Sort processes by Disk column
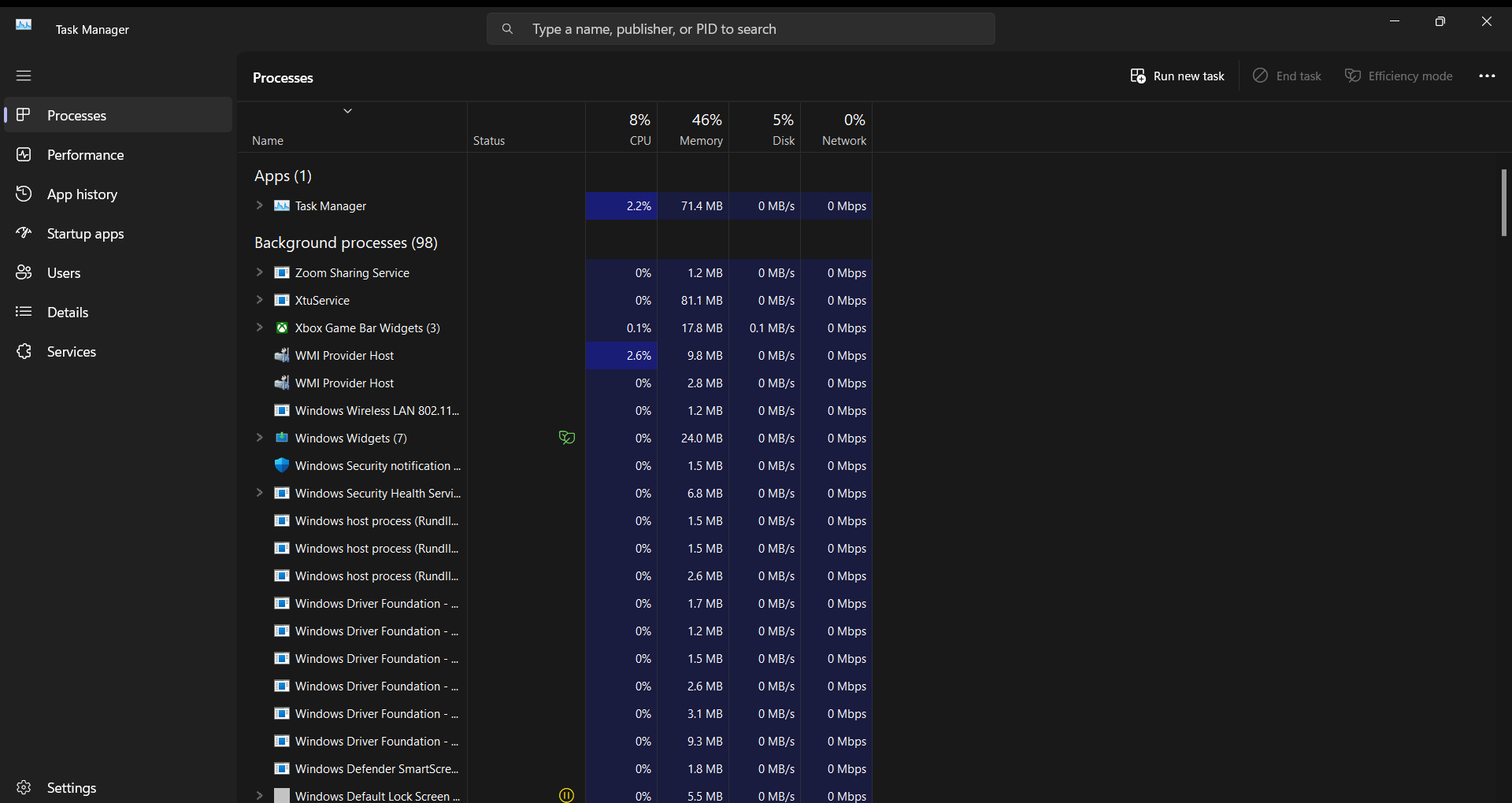Image resolution: width=1512 pixels, height=803 pixels. [x=765, y=128]
